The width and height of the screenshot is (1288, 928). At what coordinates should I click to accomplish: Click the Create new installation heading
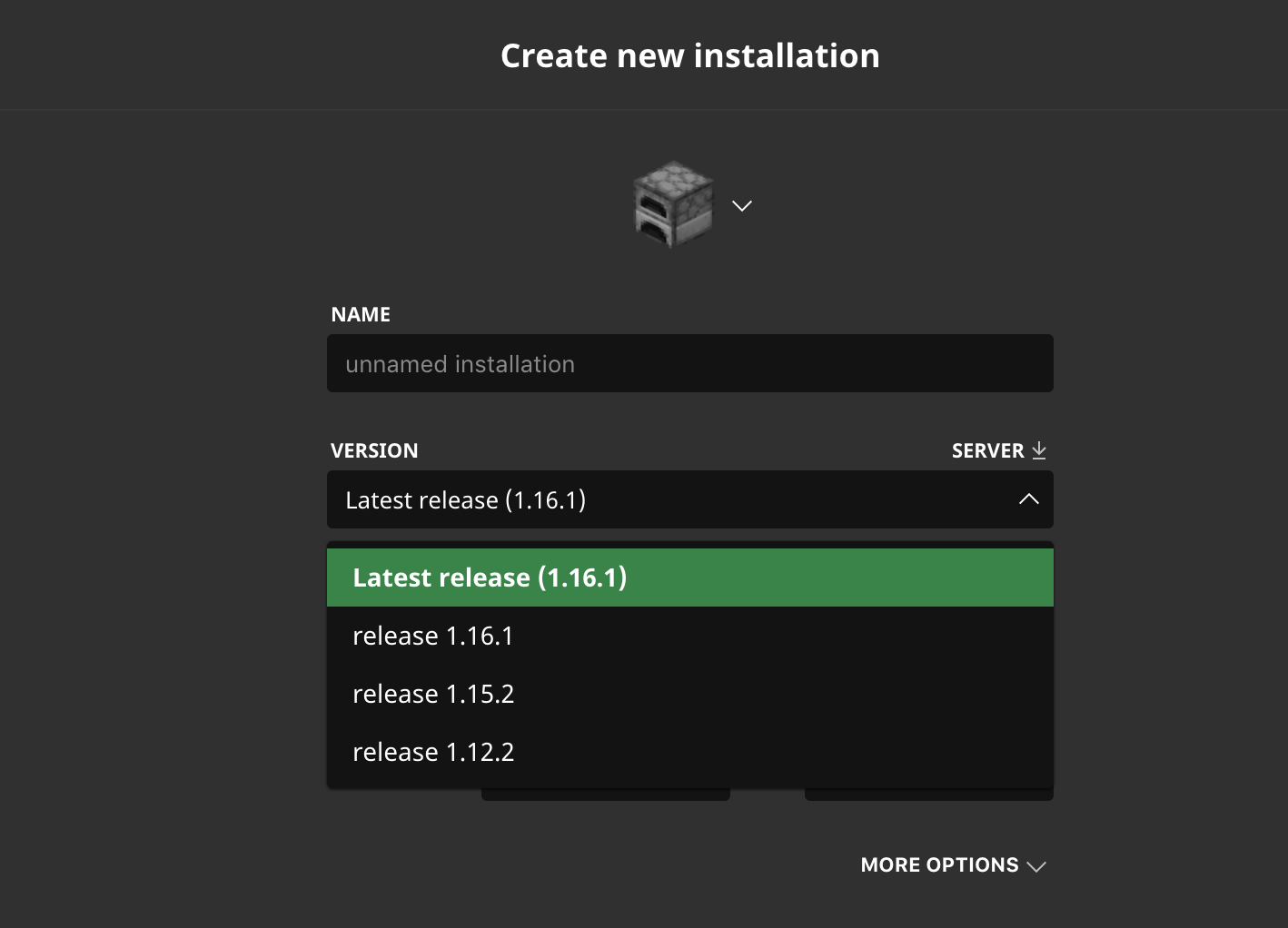(689, 56)
